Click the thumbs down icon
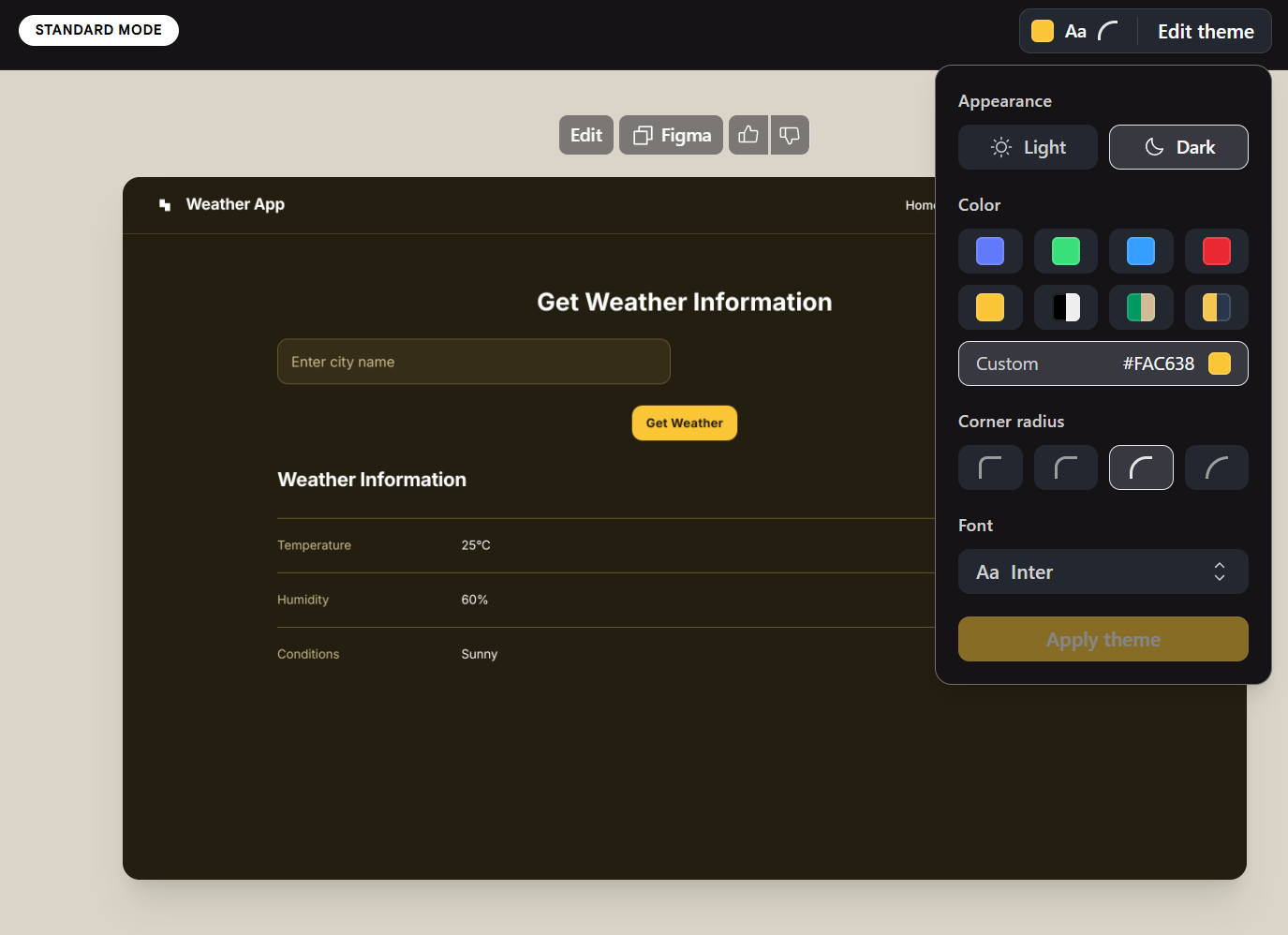The width and height of the screenshot is (1288, 935). pos(790,135)
